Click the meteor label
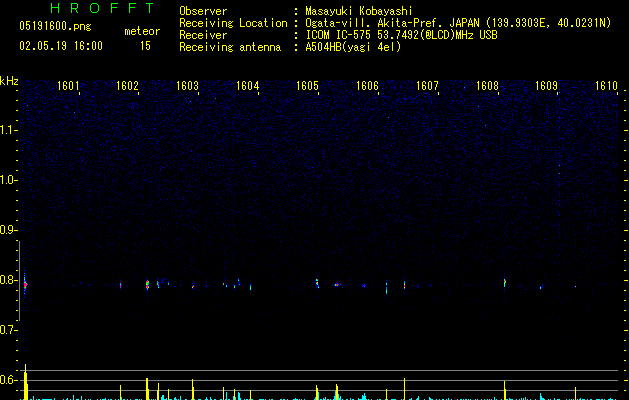 pyautogui.click(x=142, y=31)
